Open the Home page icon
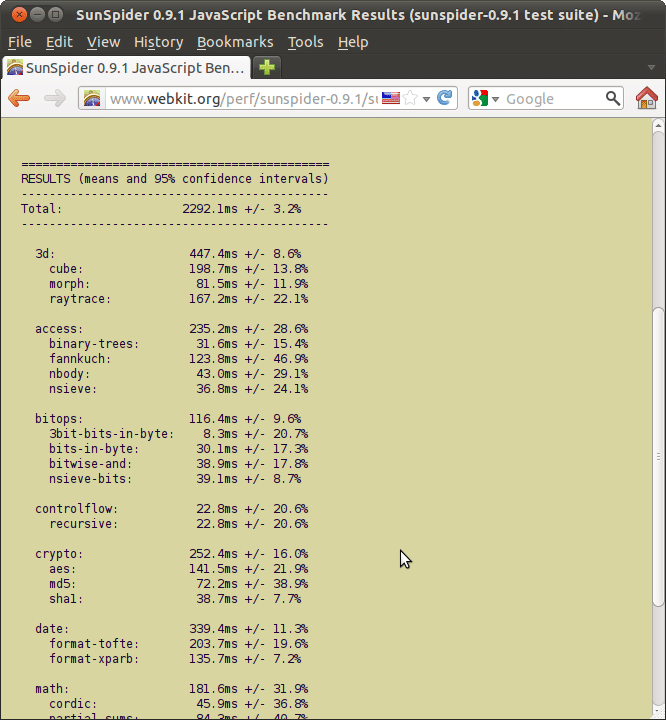The width and height of the screenshot is (666, 720). tap(647, 98)
